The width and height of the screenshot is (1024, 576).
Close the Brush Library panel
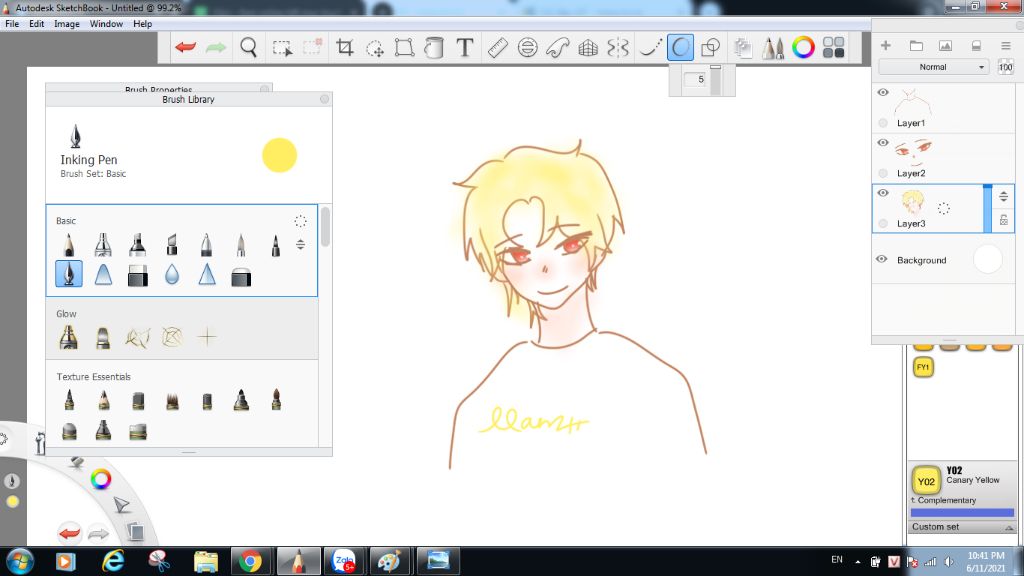point(325,99)
